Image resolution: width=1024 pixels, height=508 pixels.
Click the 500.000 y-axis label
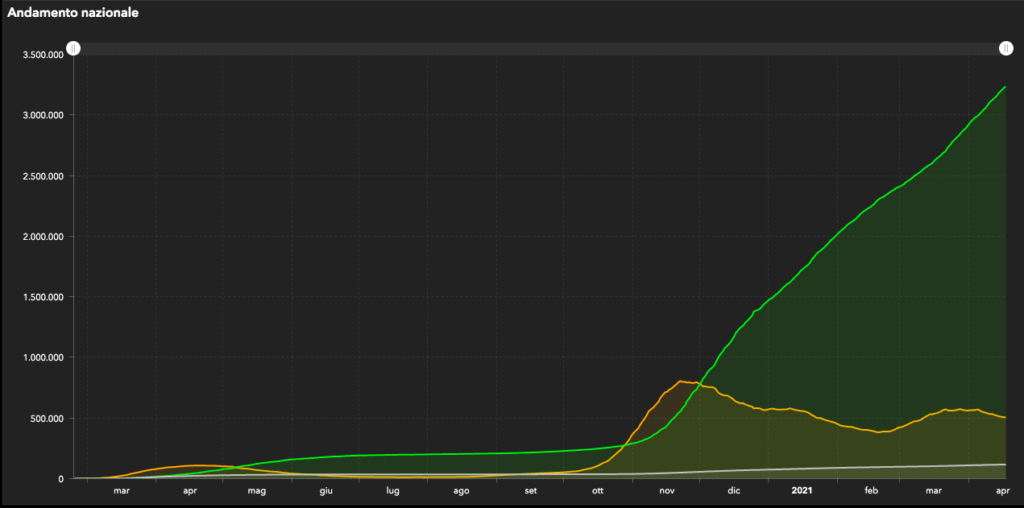47,418
